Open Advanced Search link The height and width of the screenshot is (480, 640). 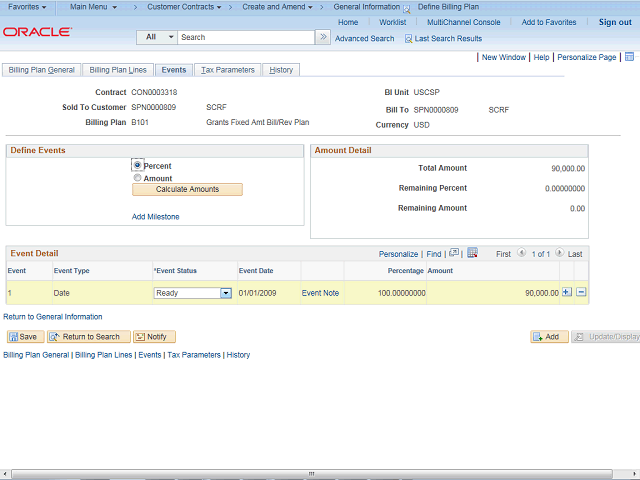click(x=364, y=39)
